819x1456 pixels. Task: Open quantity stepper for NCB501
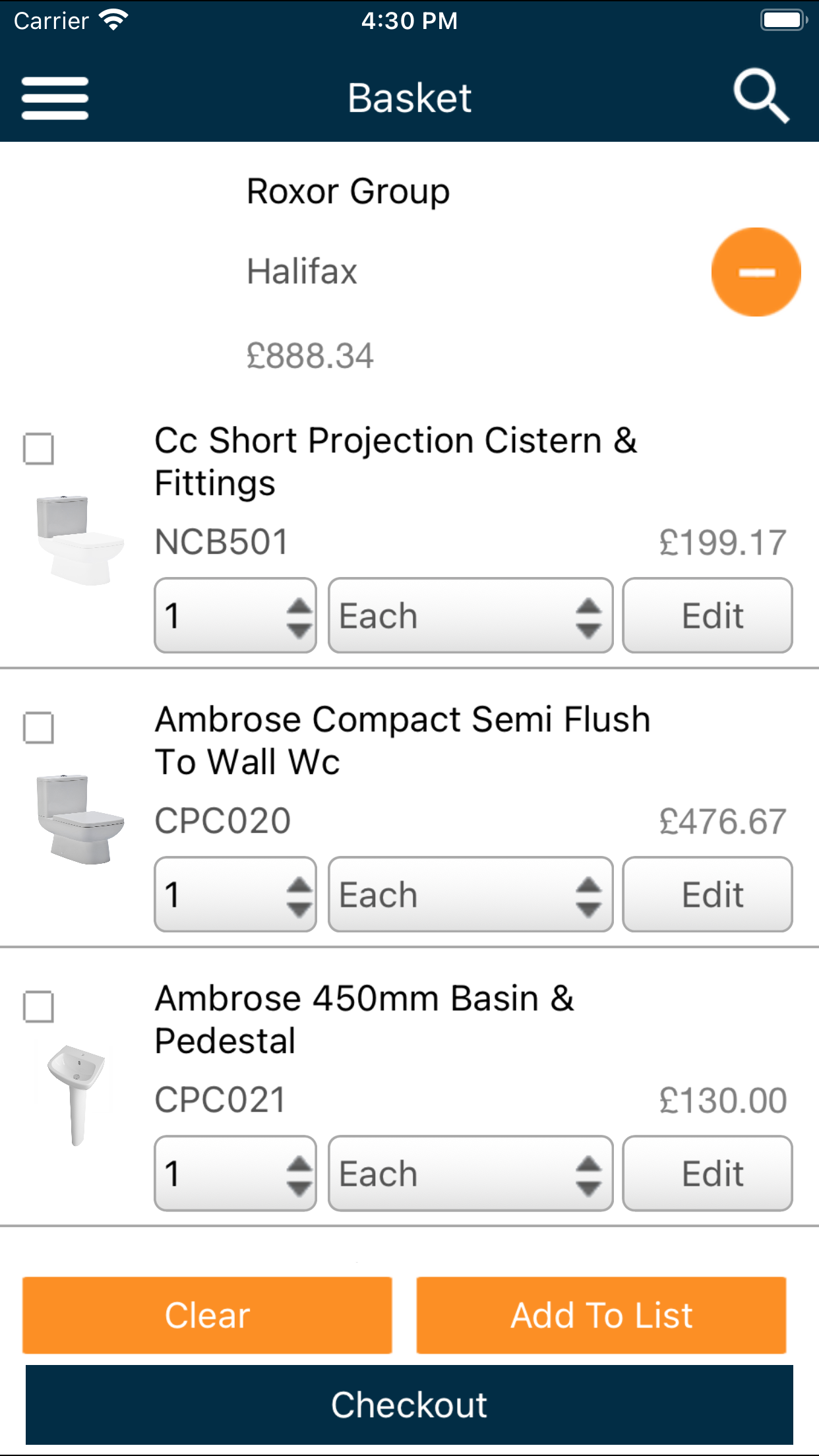235,615
